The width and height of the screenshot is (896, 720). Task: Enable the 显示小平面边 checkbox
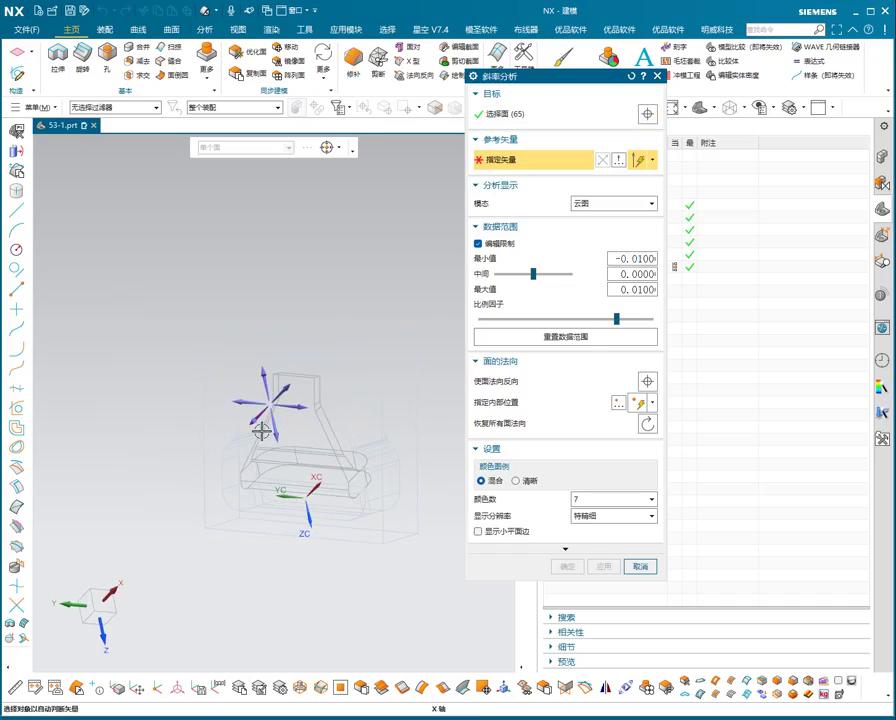pyautogui.click(x=478, y=532)
